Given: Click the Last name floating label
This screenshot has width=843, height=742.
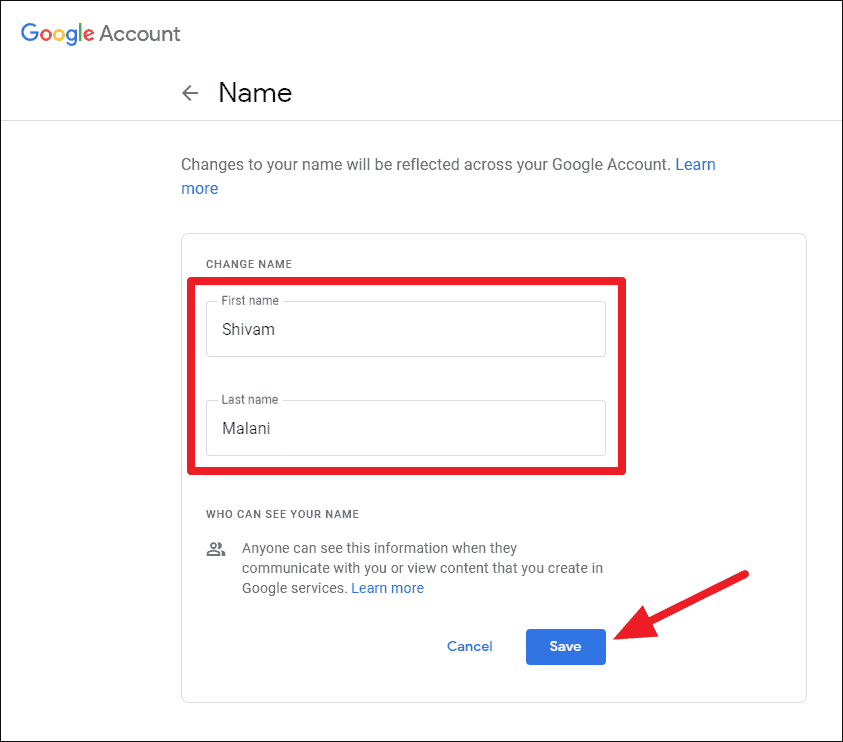Looking at the screenshot, I should pyautogui.click(x=248, y=399).
